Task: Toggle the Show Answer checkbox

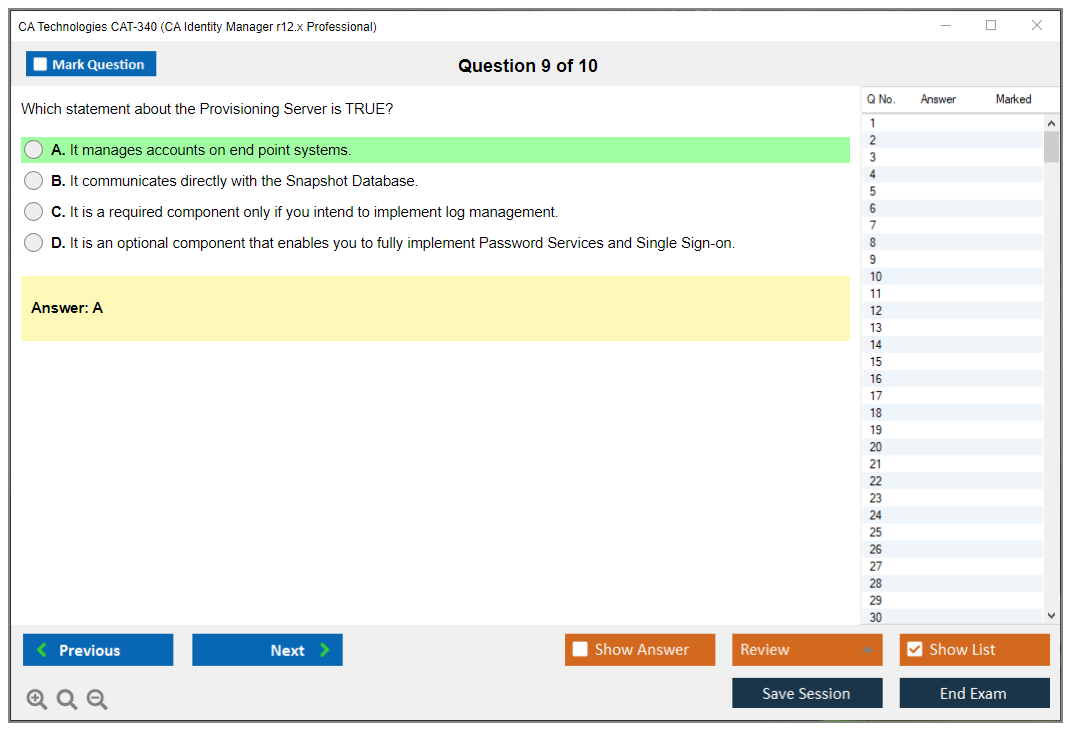Action: pos(581,650)
